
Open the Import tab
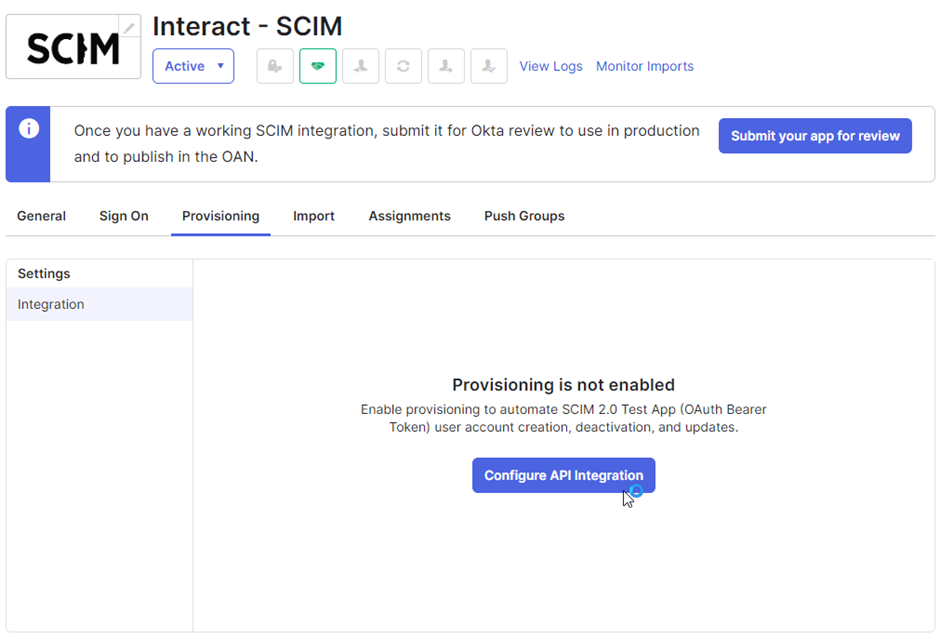(314, 216)
